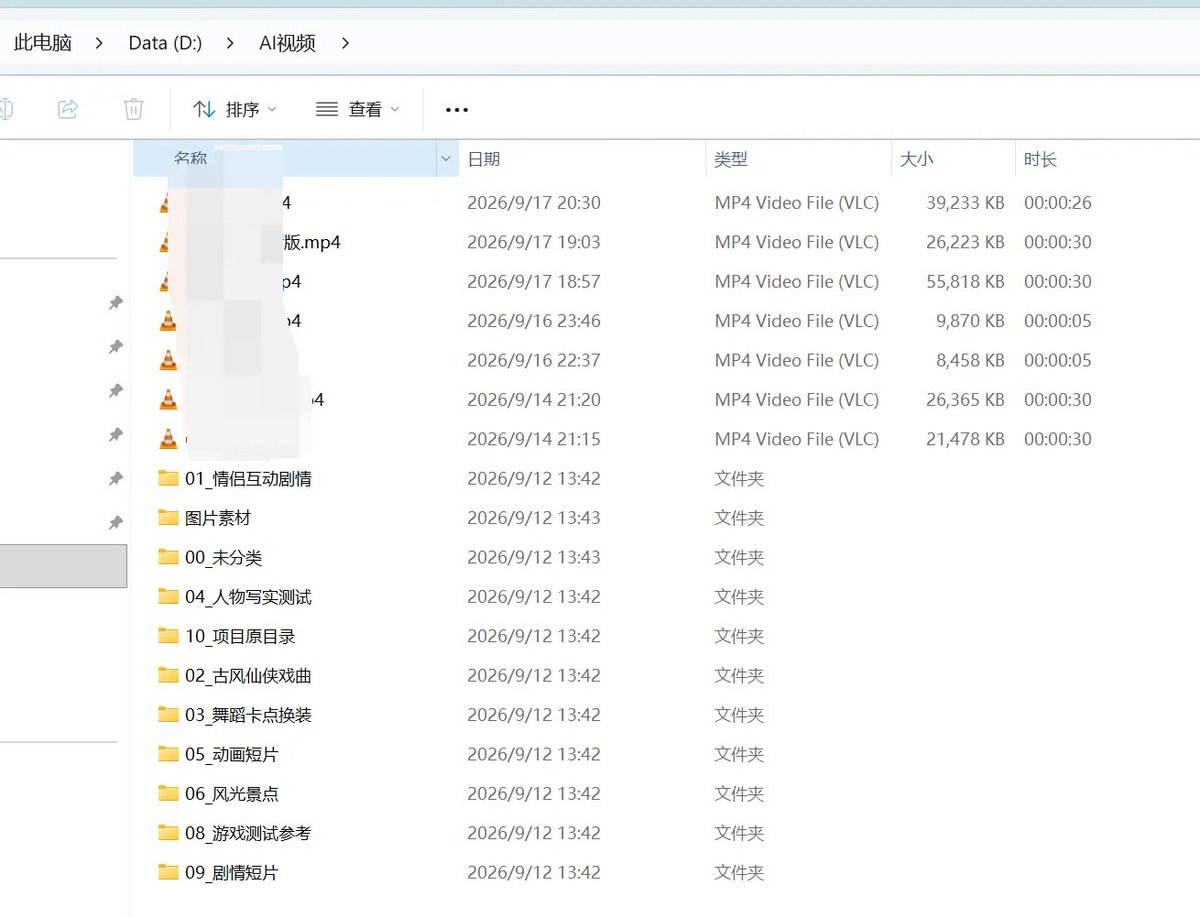Click folder icon of 06_风光景点
This screenshot has width=1200, height=918.
tap(168, 793)
